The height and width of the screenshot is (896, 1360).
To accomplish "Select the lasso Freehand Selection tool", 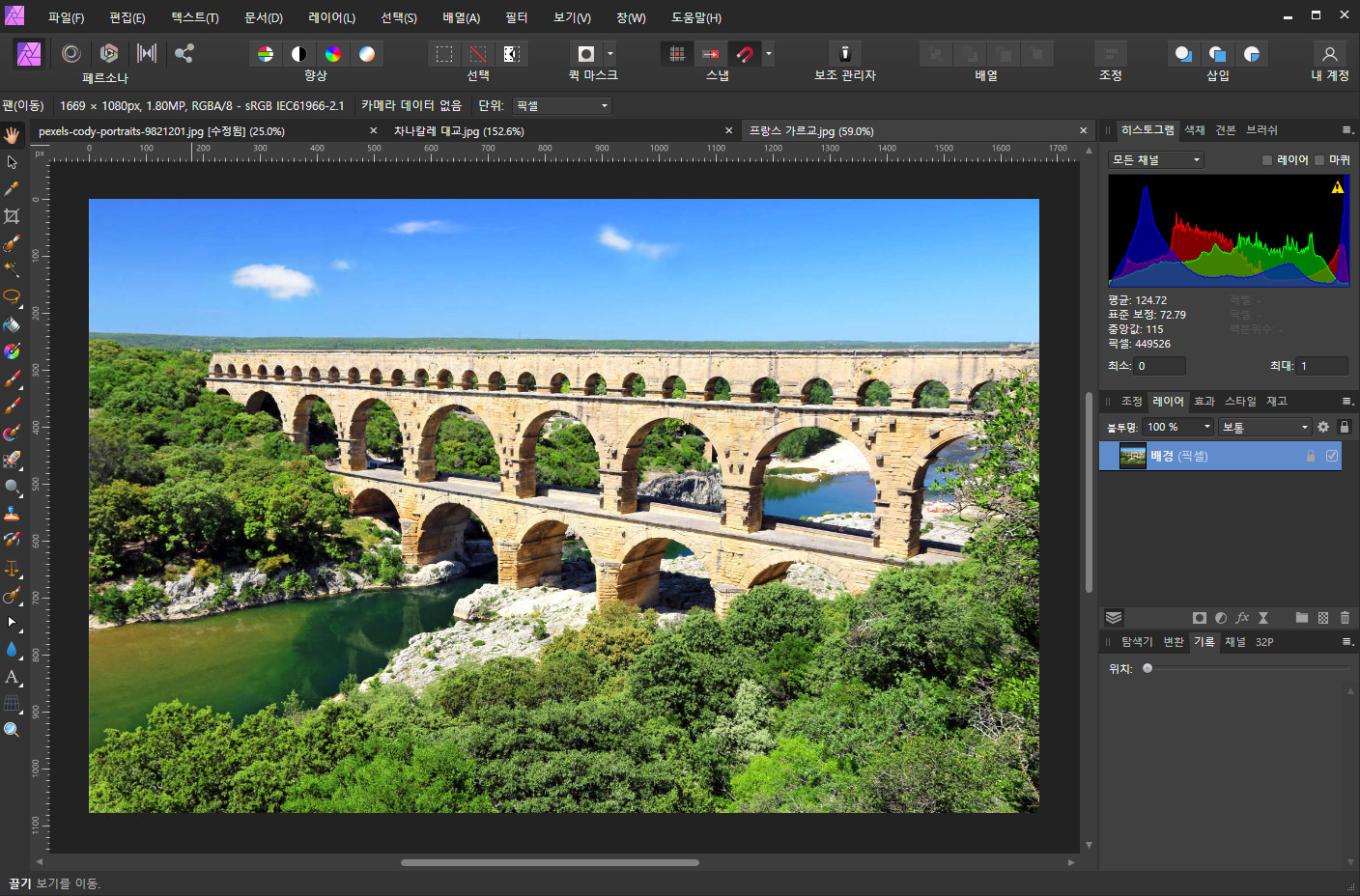I will coord(12,296).
